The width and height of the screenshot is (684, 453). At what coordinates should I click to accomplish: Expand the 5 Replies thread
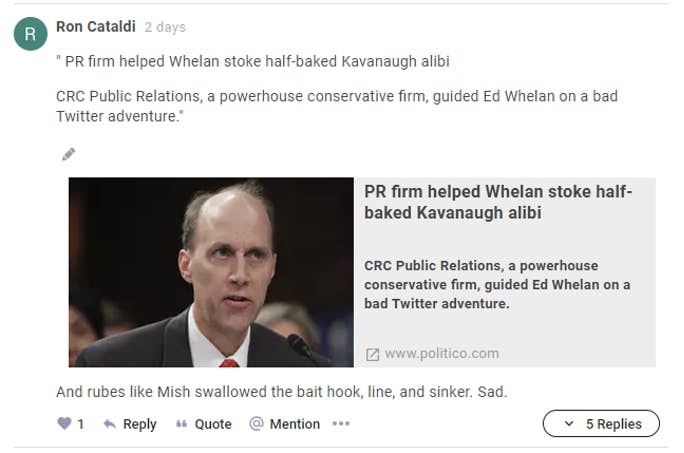coord(601,423)
